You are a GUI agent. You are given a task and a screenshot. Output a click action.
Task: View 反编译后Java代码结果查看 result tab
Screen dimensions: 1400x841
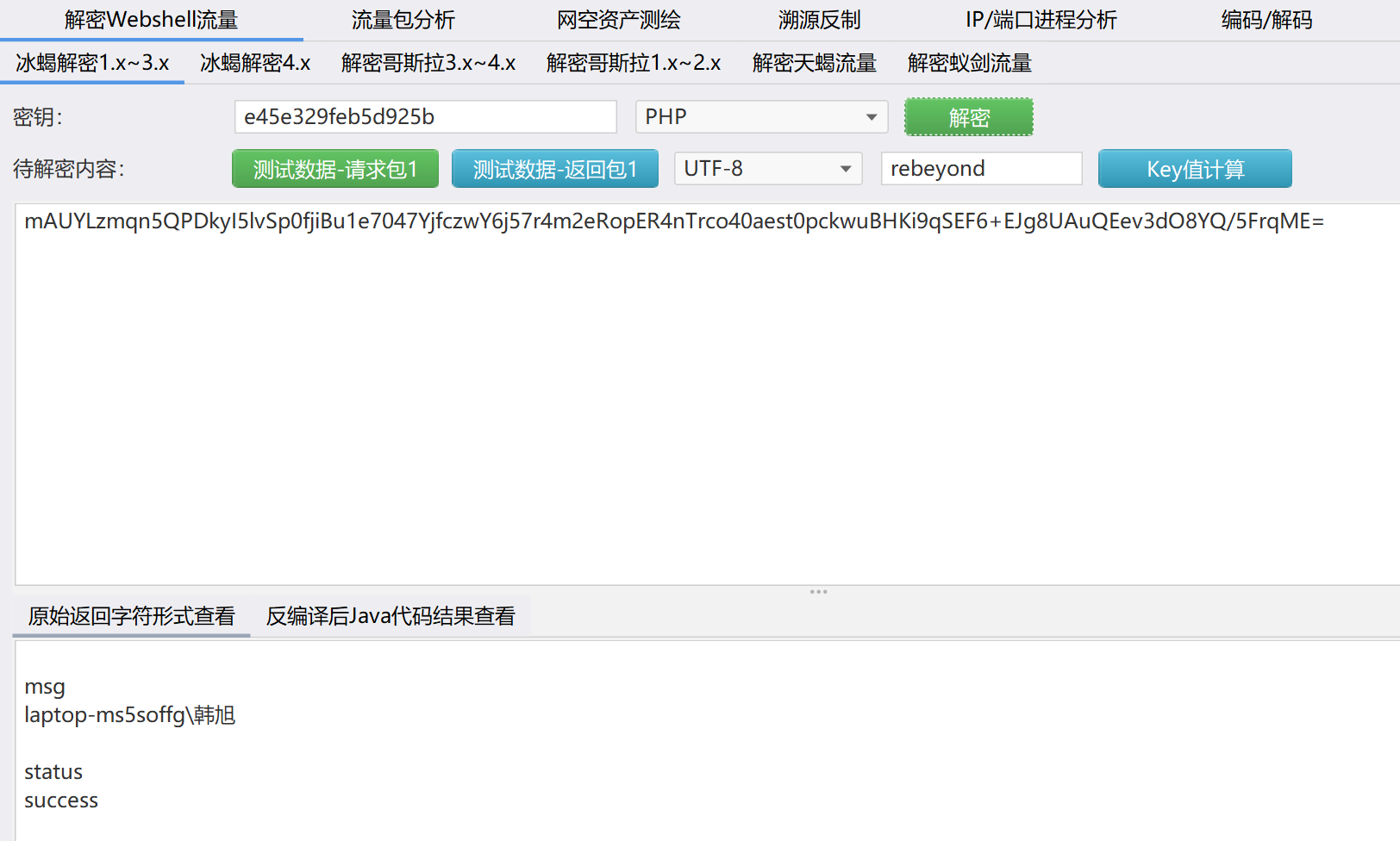(391, 616)
